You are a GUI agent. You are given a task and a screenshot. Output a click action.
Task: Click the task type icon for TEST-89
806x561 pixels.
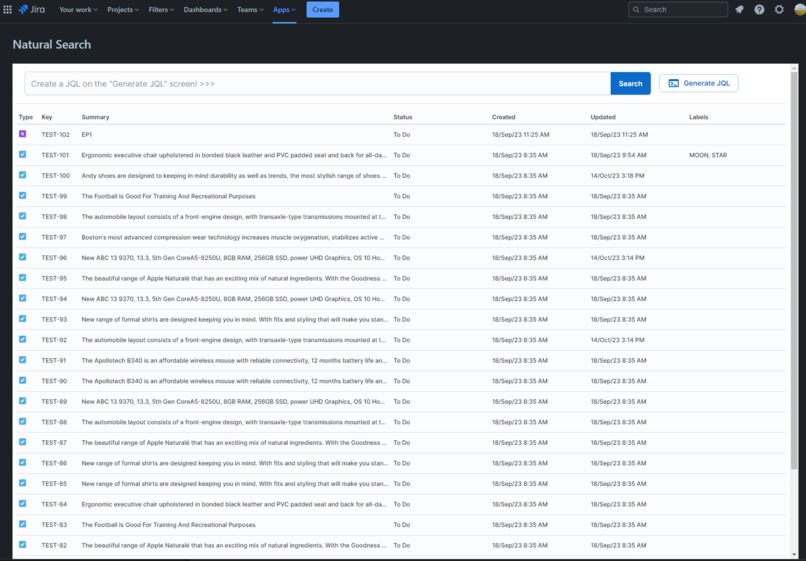tap(23, 401)
